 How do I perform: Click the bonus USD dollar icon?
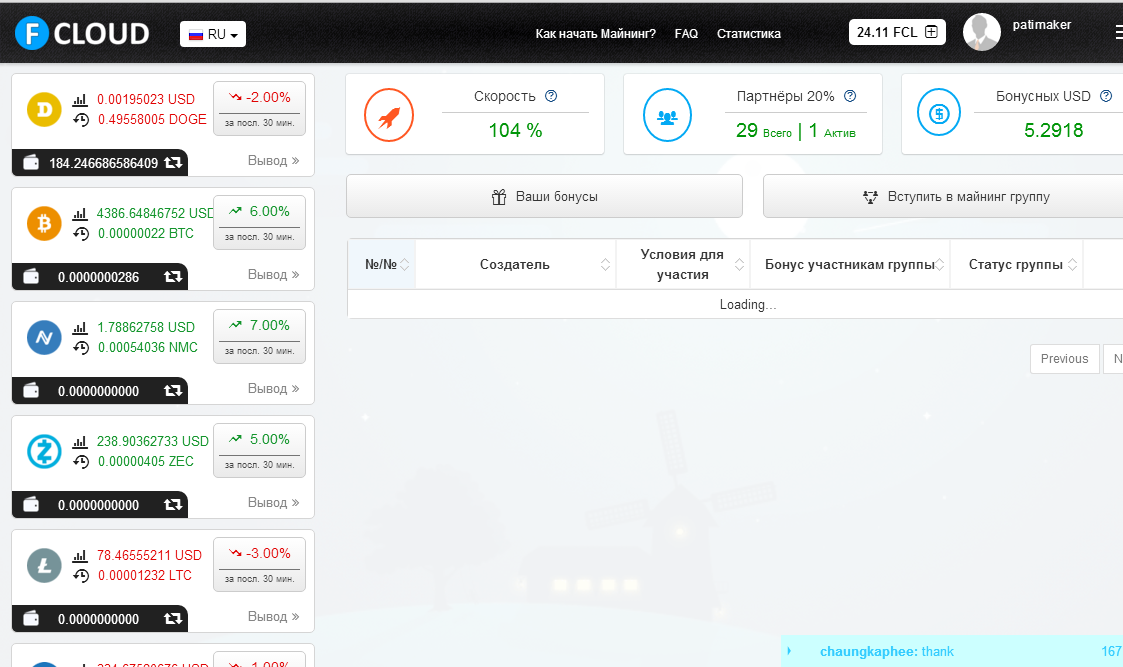click(939, 114)
